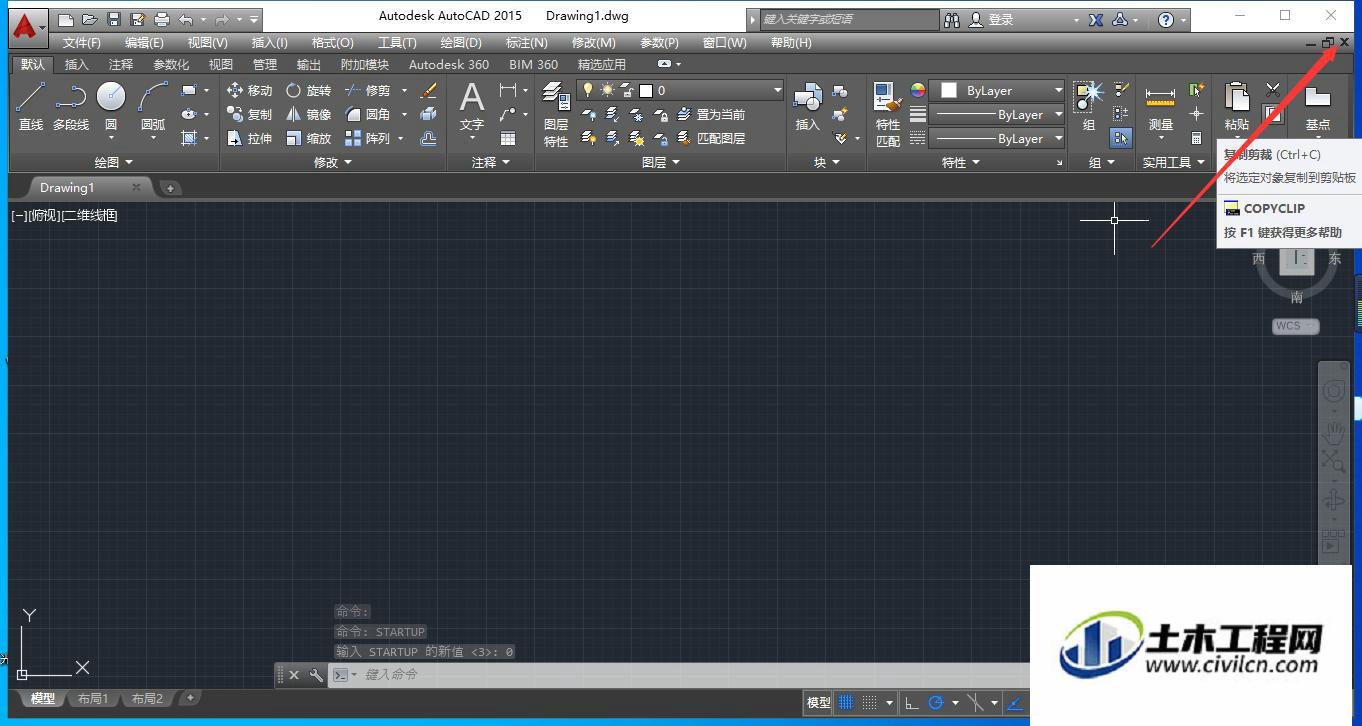1362x726 pixels.
Task: Open the command line customize wrench
Action: (316, 675)
